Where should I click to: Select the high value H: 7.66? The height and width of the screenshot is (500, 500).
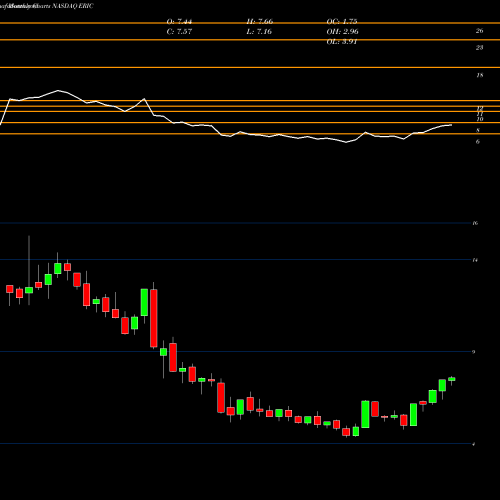point(259,22)
